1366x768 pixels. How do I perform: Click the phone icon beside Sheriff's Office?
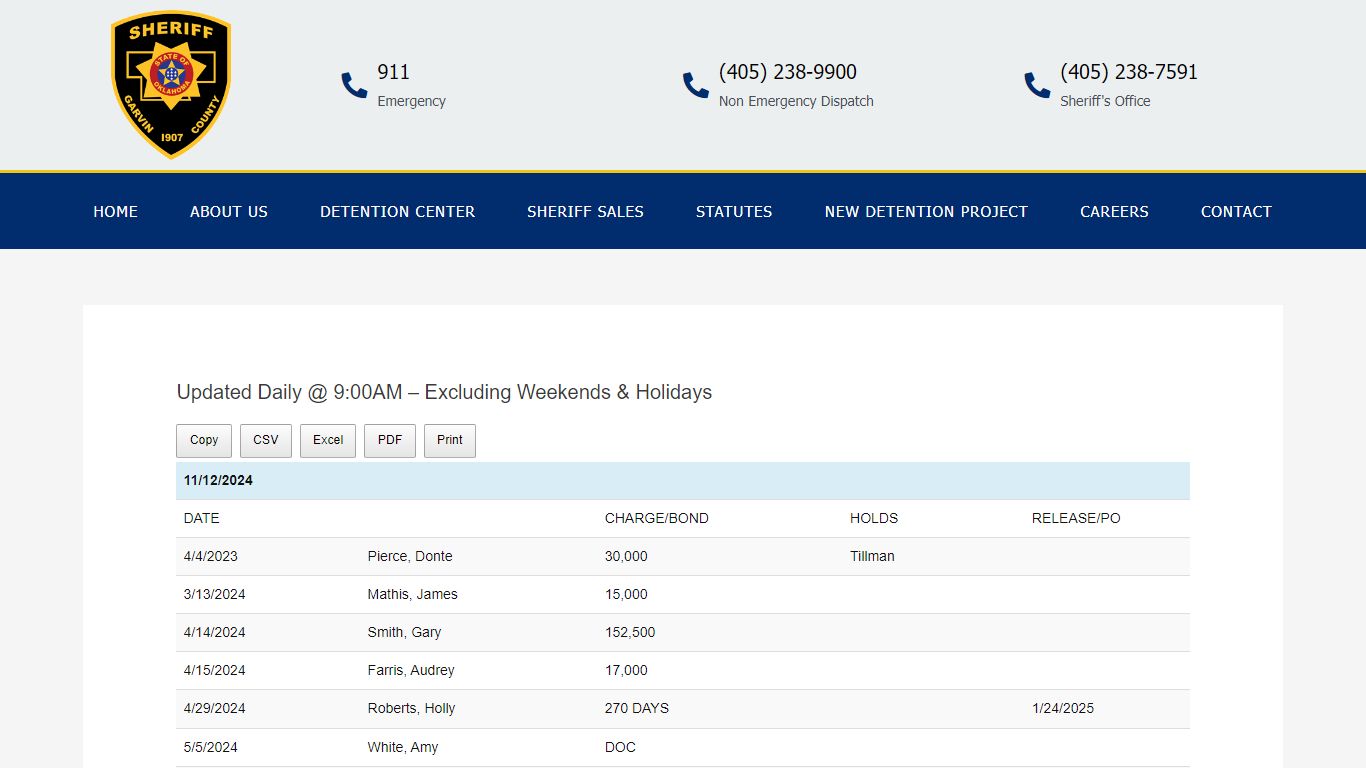[x=1037, y=85]
